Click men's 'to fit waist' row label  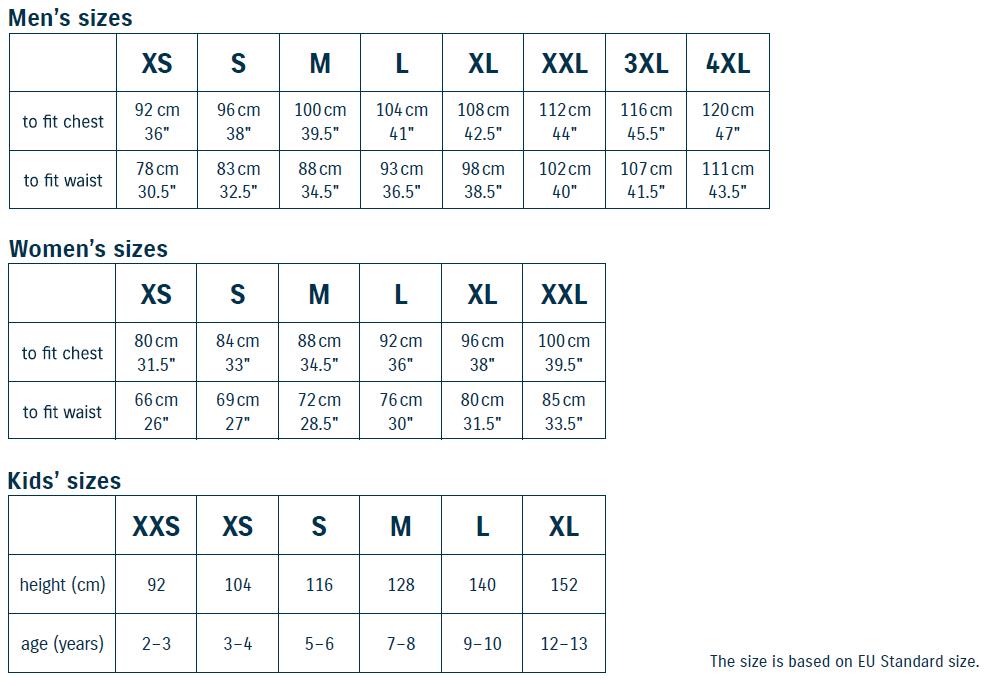pyautogui.click(x=63, y=180)
